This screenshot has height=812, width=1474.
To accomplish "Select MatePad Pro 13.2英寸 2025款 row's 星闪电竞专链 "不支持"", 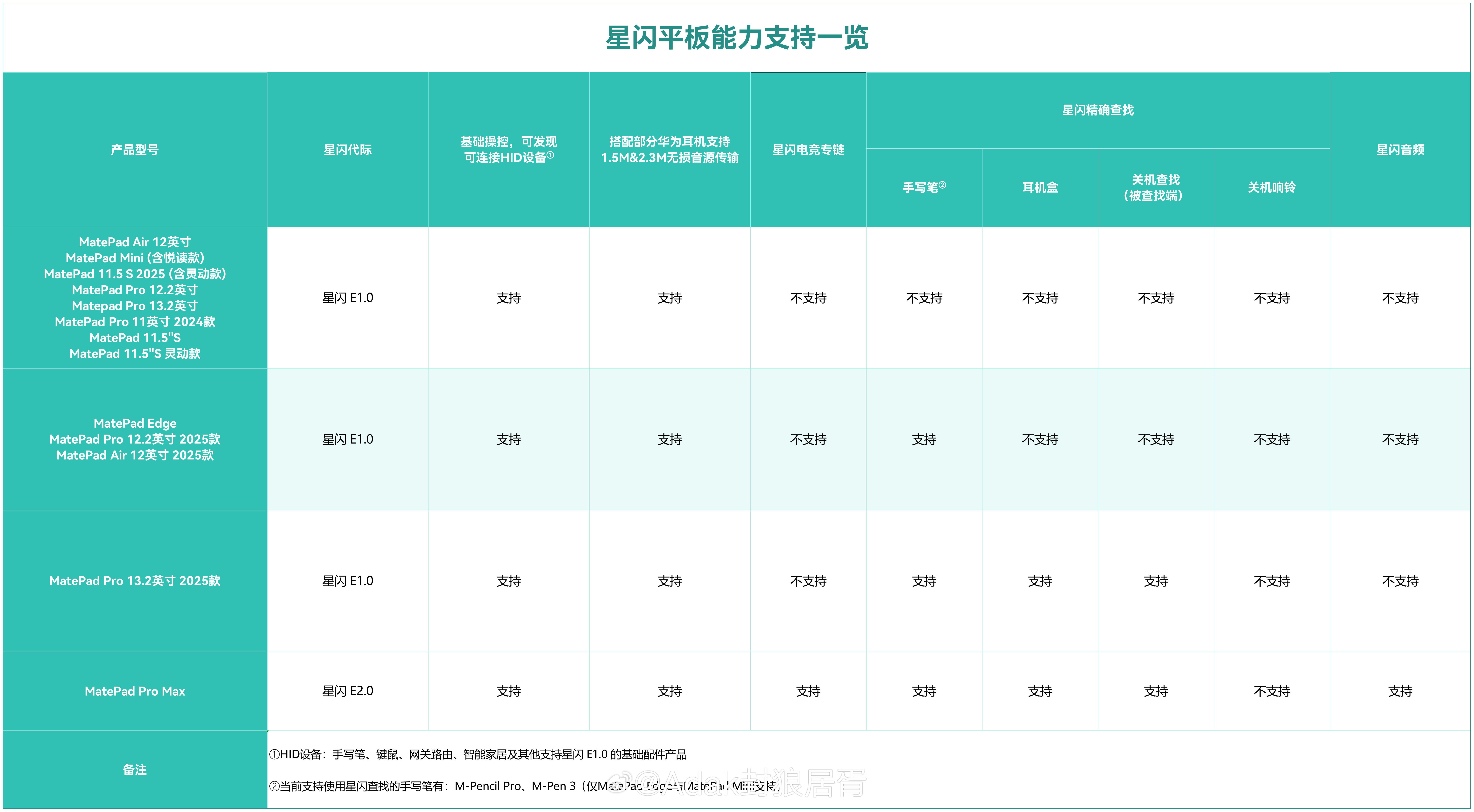I will pos(808,581).
